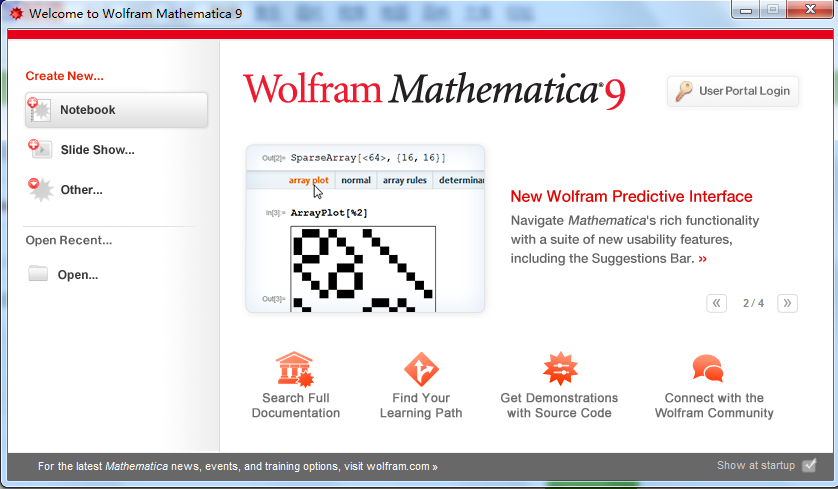
Task: Click the Get Demonstrations gear icon
Action: tap(560, 369)
